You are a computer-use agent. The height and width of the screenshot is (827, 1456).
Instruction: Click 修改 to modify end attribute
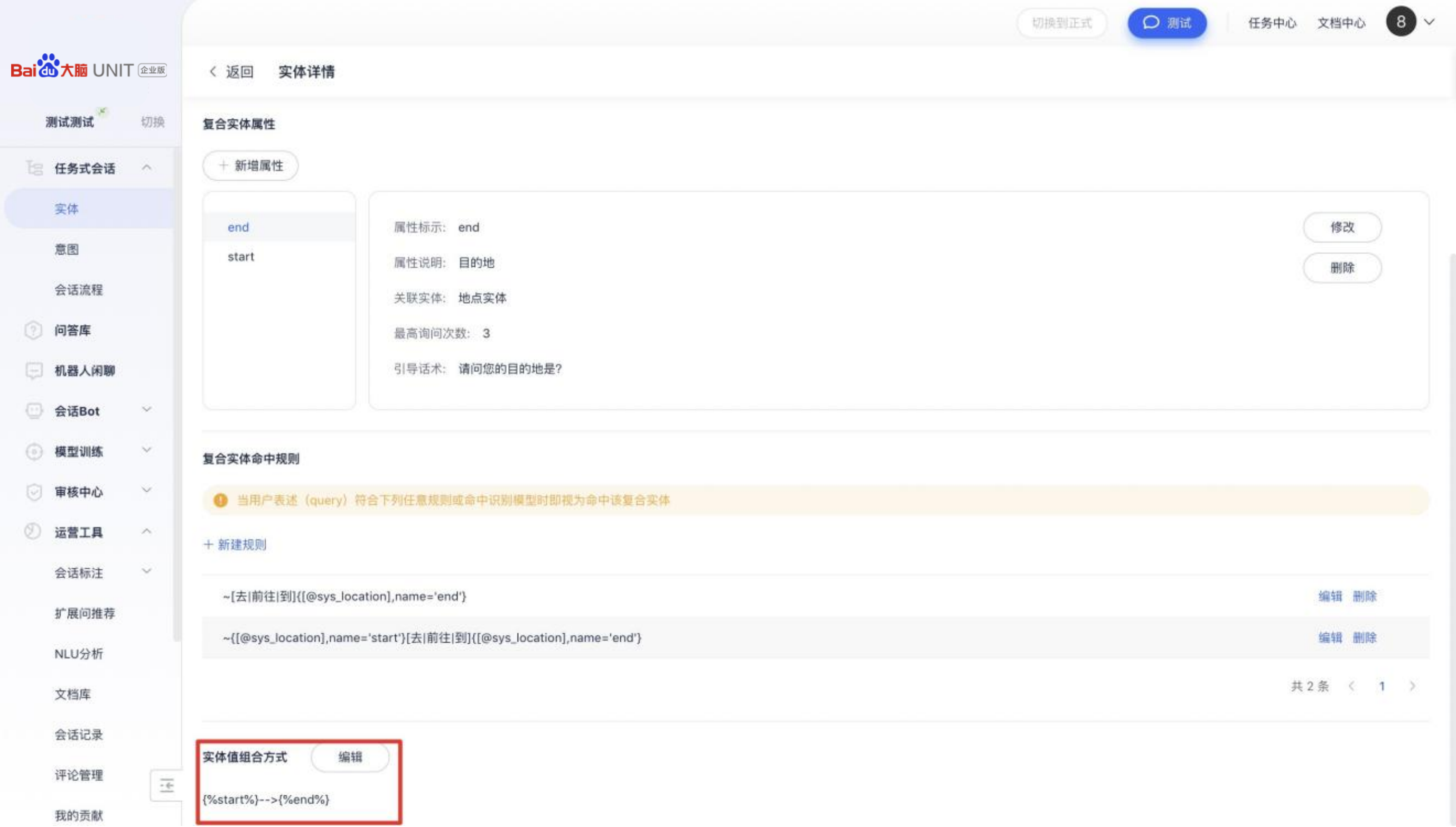coord(1341,227)
